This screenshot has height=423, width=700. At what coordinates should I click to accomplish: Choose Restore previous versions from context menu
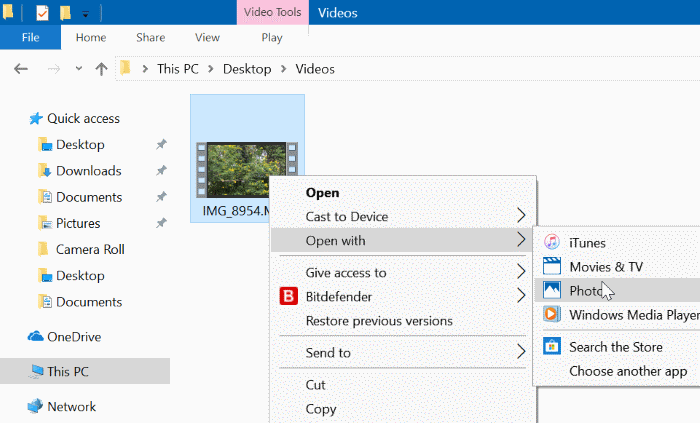[379, 321]
